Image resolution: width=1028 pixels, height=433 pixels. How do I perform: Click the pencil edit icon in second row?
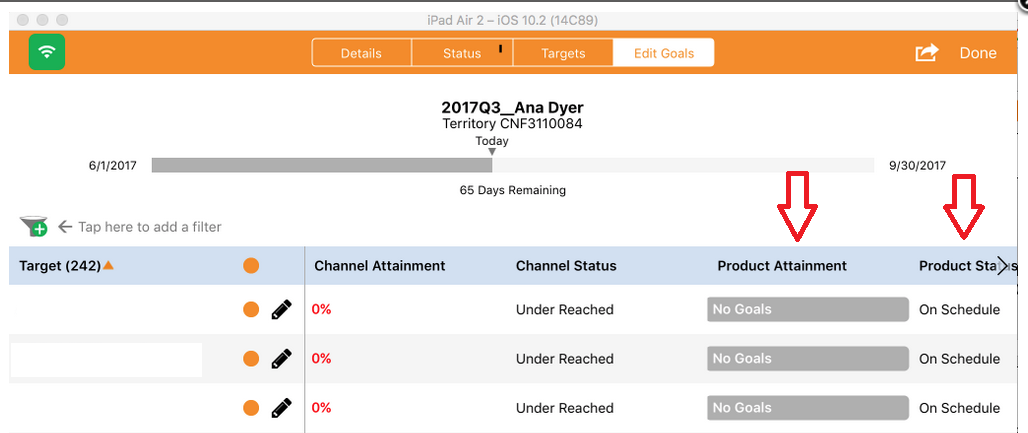click(x=282, y=359)
